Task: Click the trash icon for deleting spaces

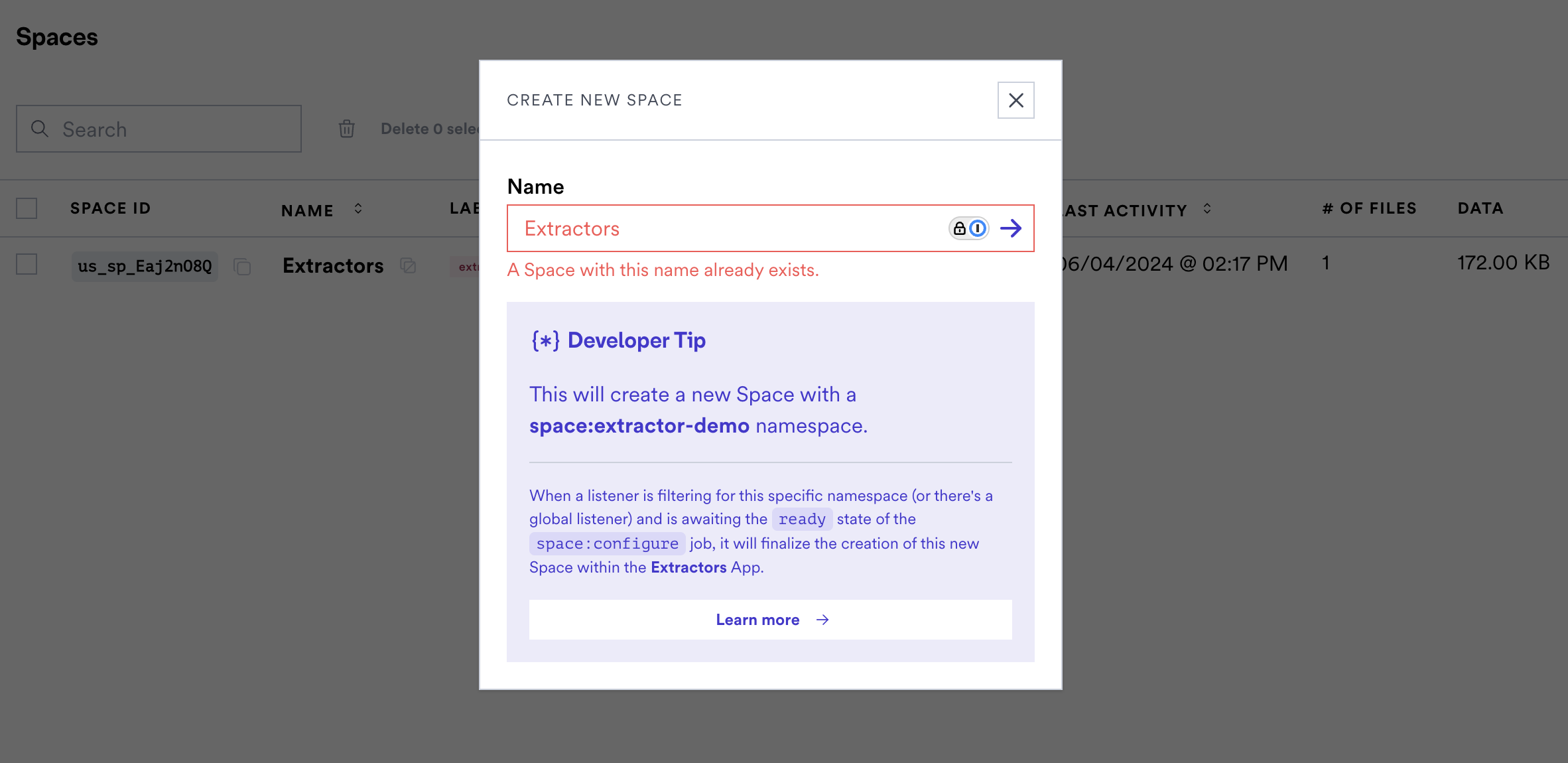Action: click(x=347, y=129)
